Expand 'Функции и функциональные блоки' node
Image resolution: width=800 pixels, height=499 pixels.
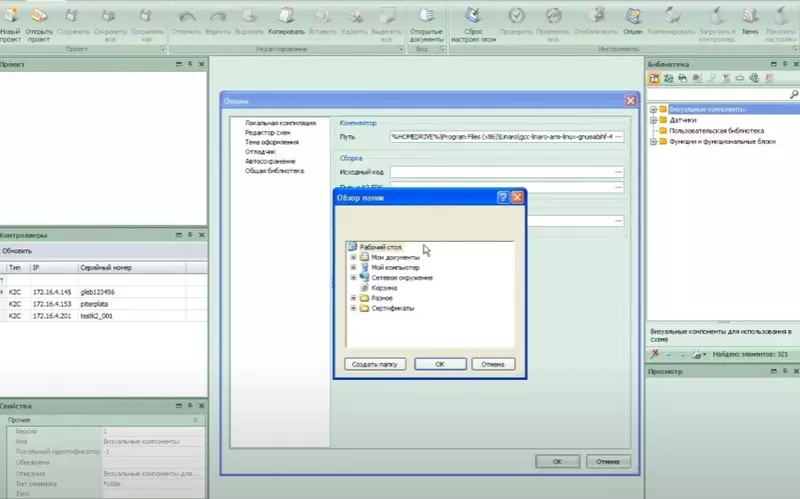coord(652,142)
